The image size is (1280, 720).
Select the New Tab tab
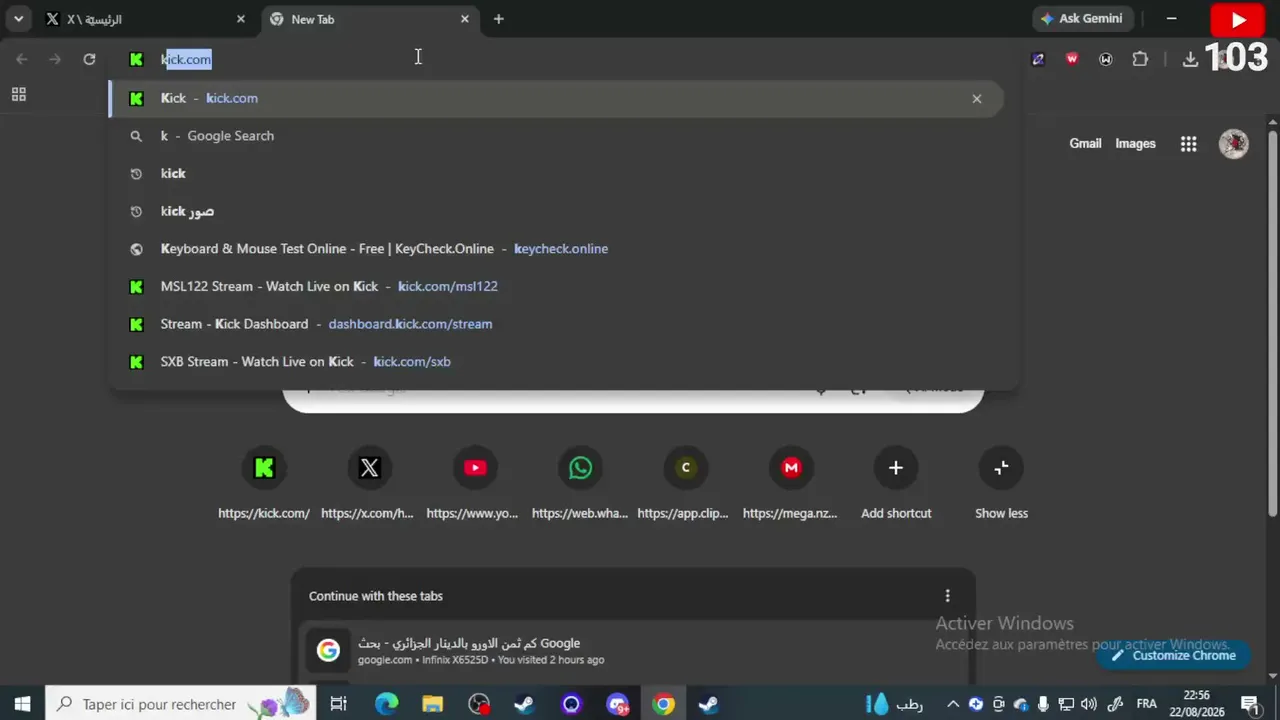[x=369, y=19]
